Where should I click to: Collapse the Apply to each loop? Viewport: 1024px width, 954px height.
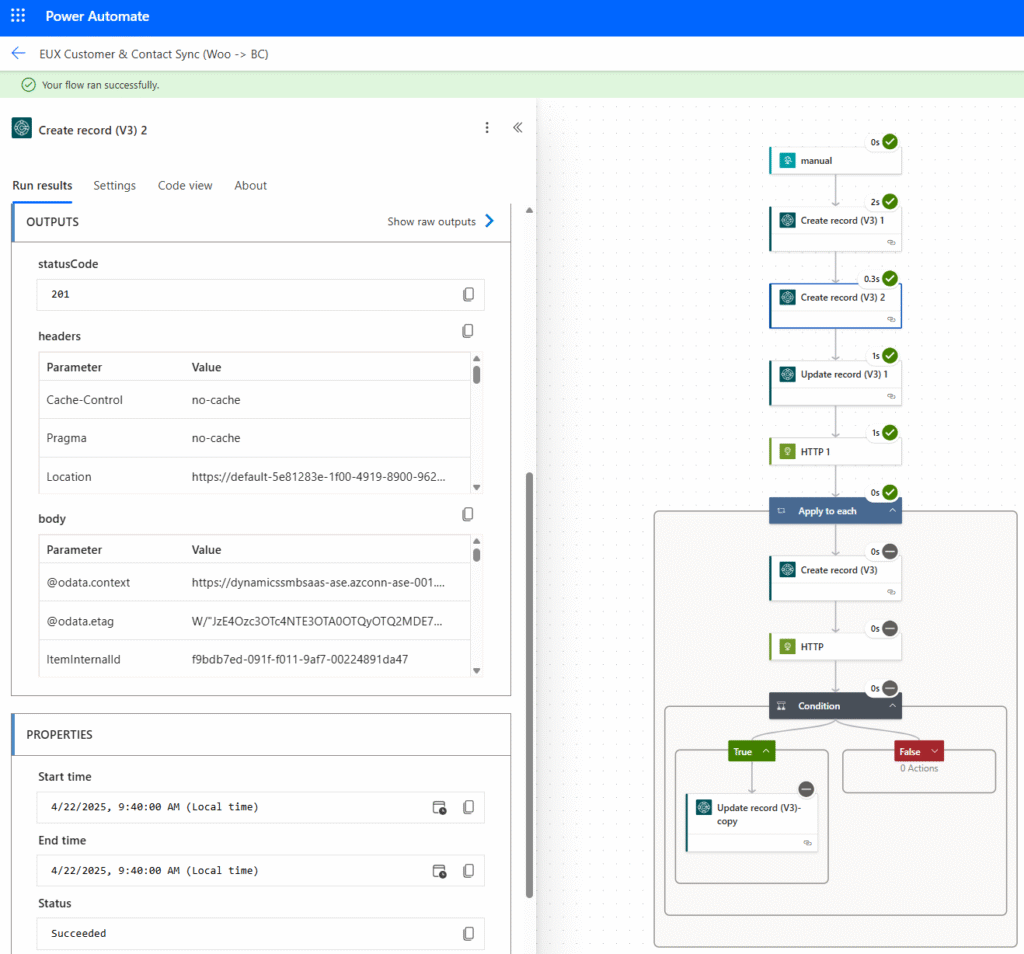click(x=892, y=511)
